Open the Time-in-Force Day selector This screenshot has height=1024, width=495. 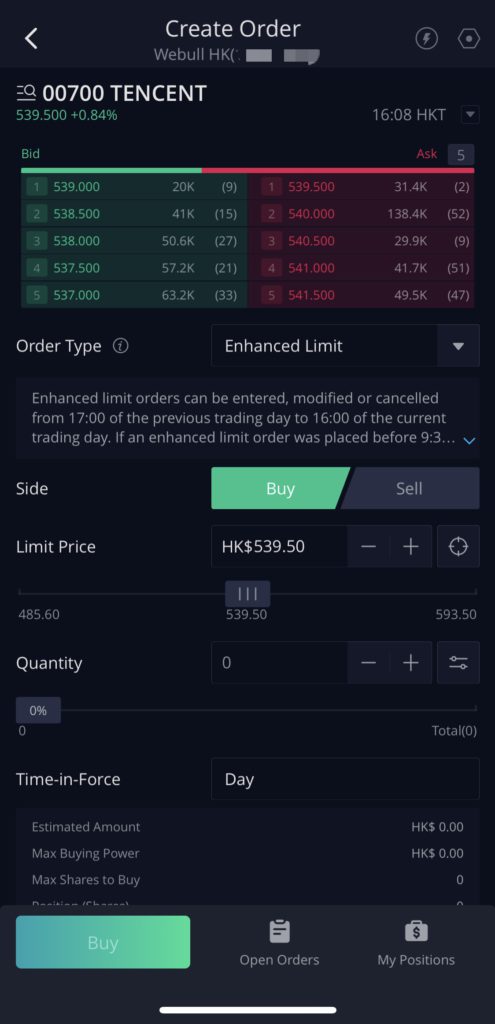pos(345,778)
